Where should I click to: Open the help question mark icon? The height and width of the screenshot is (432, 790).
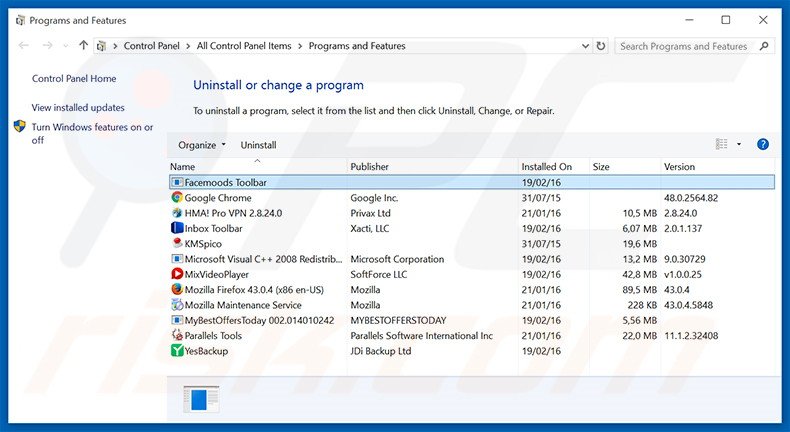(763, 145)
